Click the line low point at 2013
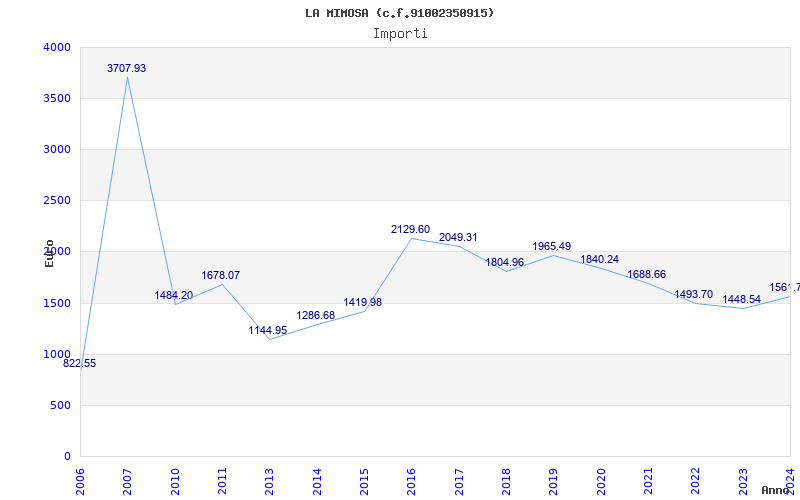The image size is (800, 500). coord(269,339)
